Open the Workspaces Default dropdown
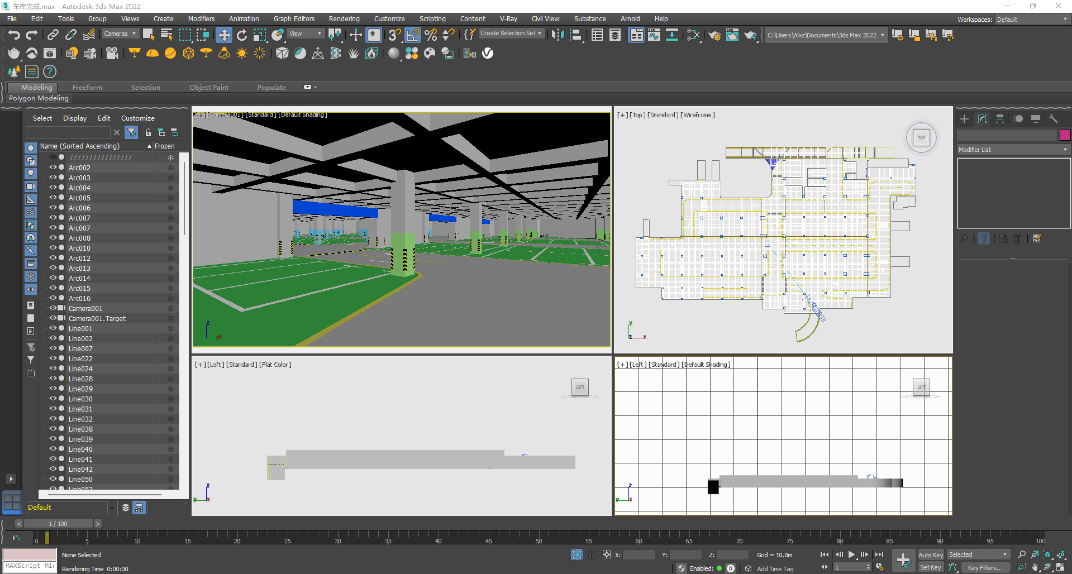The height and width of the screenshot is (574, 1072). point(1030,19)
